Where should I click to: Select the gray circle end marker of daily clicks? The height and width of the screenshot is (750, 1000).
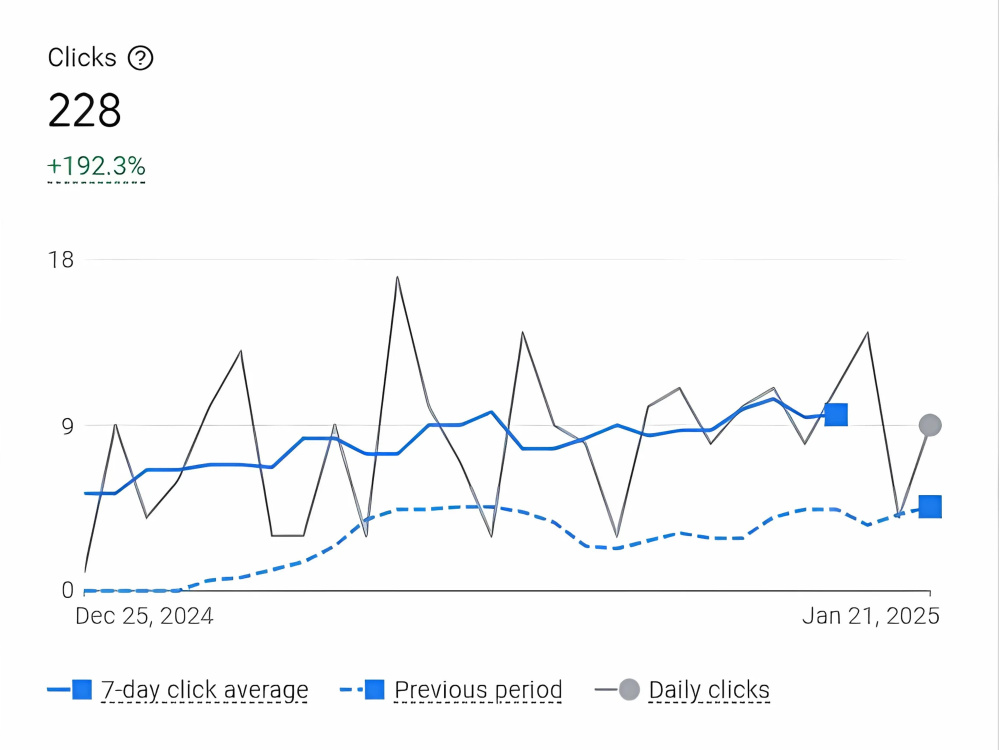click(x=930, y=425)
